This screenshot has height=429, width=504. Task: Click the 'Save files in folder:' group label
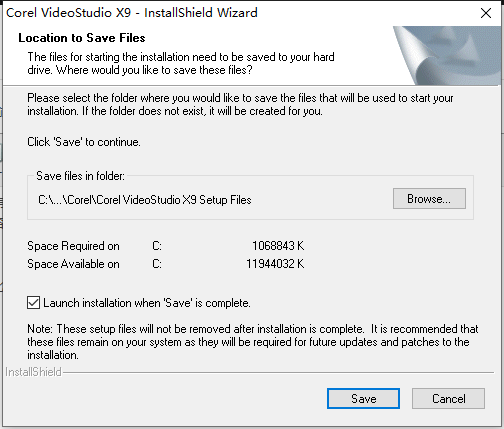80,176
